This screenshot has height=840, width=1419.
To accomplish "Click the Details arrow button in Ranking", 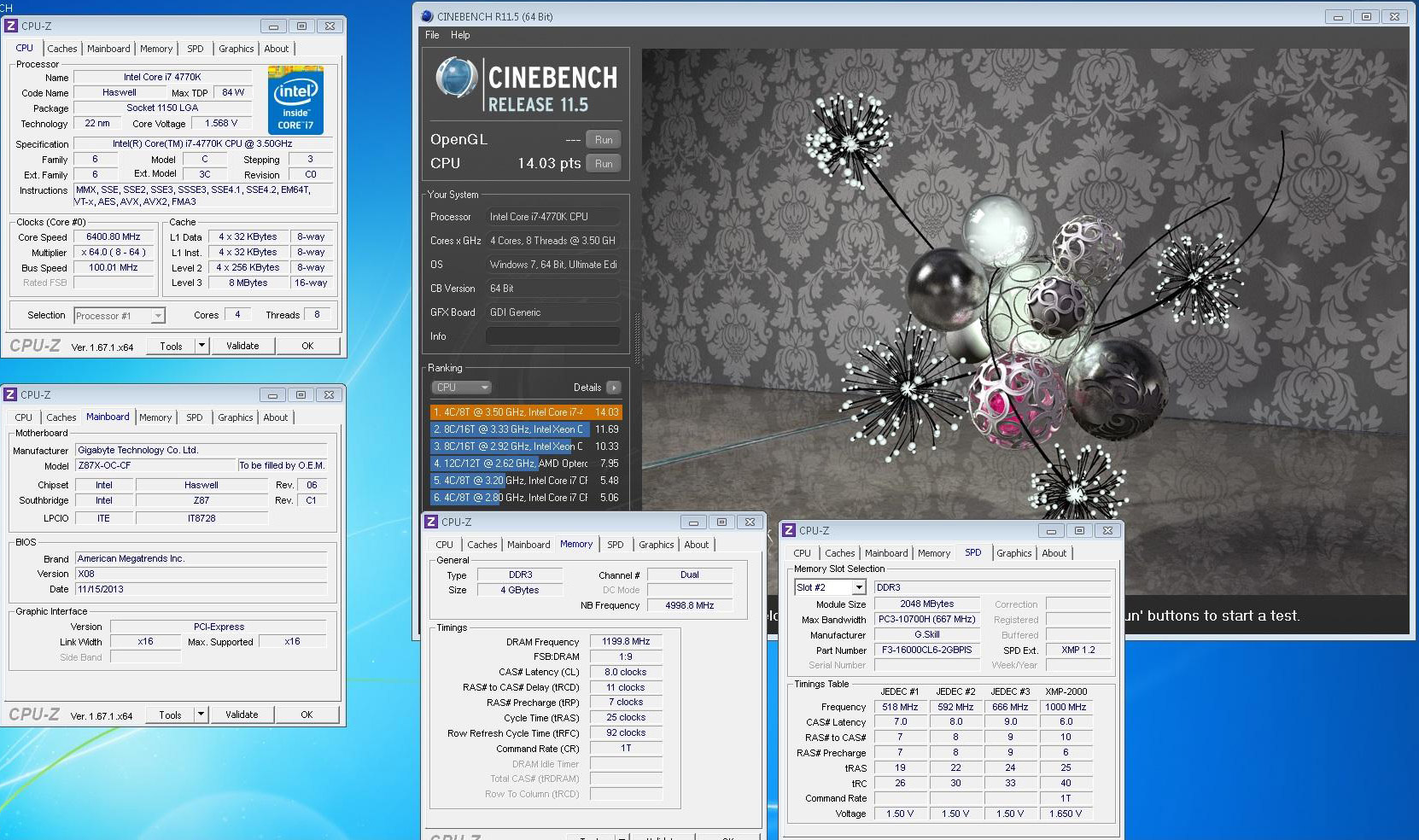I will (x=613, y=388).
